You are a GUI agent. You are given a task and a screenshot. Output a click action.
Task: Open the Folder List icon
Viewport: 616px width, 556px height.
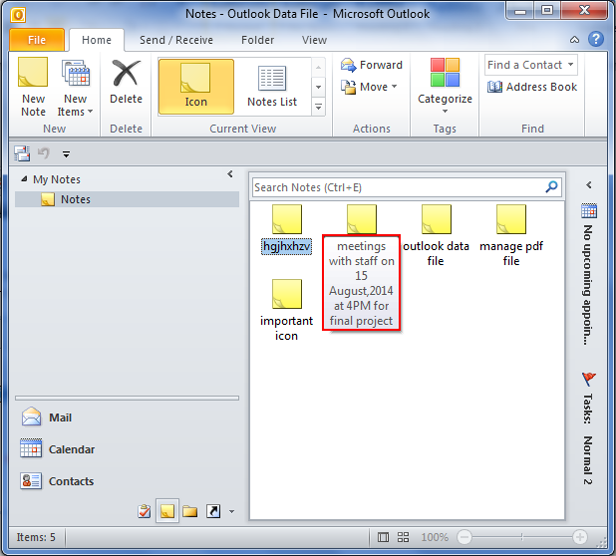[x=190, y=511]
